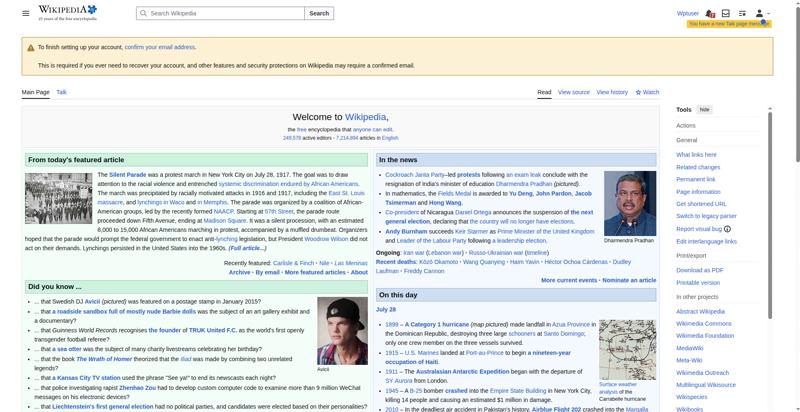Image resolution: width=800 pixels, height=412 pixels.
Task: Focus the Search Wikipedia input field
Action: point(226,13)
